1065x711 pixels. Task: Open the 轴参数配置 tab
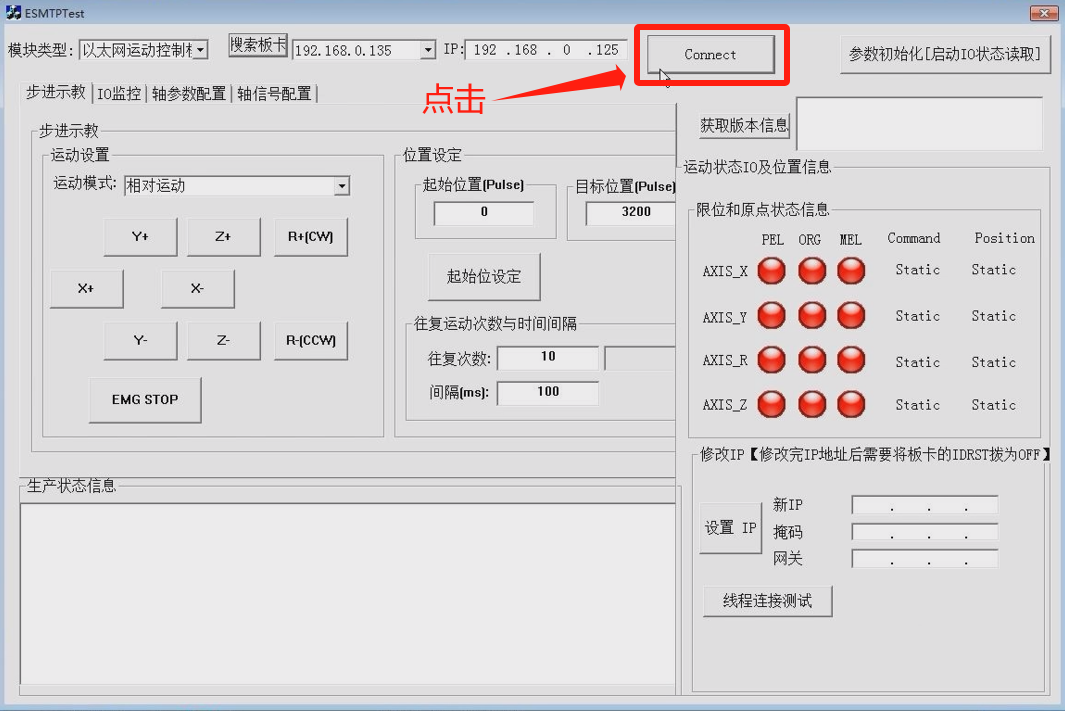tap(189, 94)
